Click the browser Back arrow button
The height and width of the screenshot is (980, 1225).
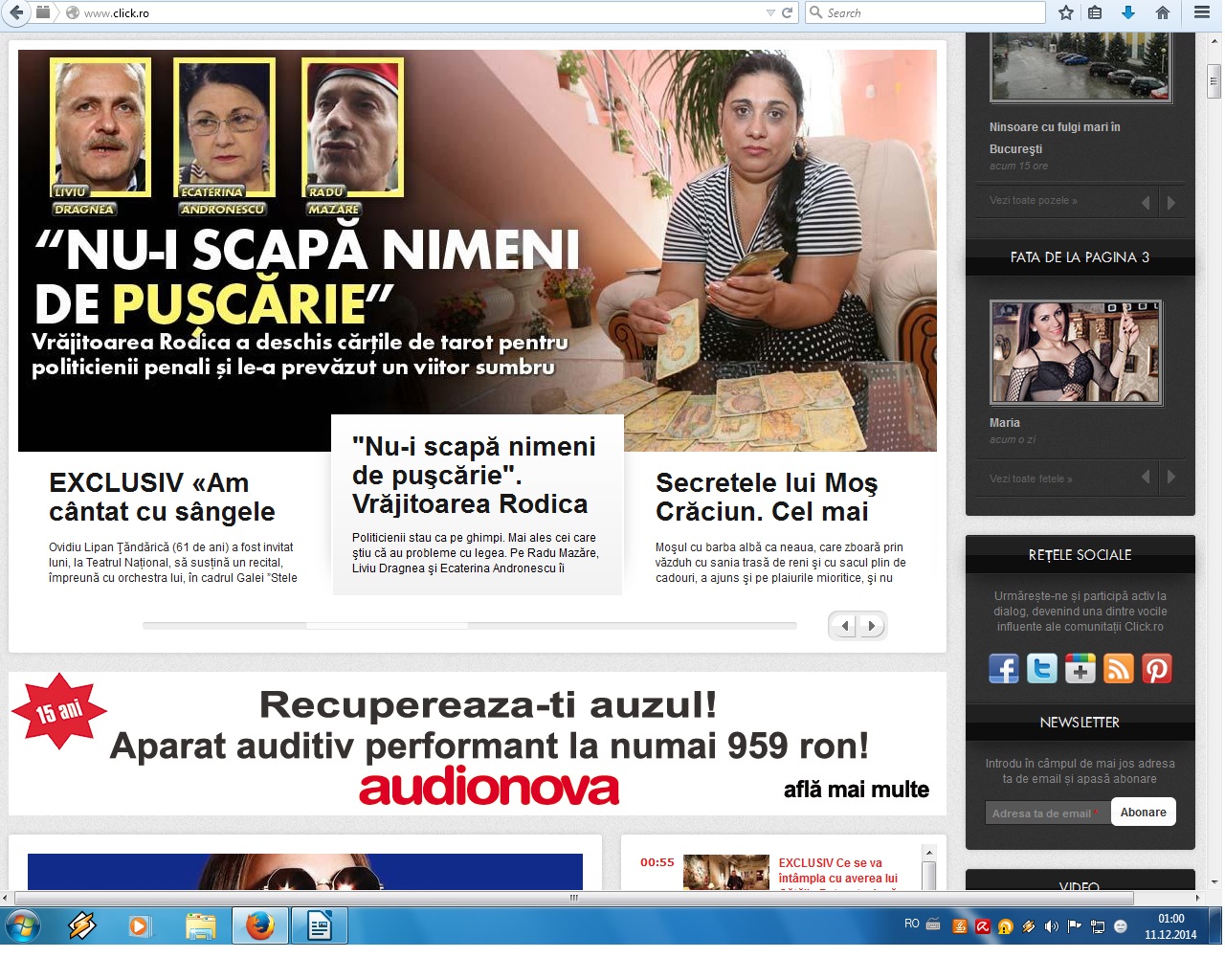pyautogui.click(x=16, y=12)
